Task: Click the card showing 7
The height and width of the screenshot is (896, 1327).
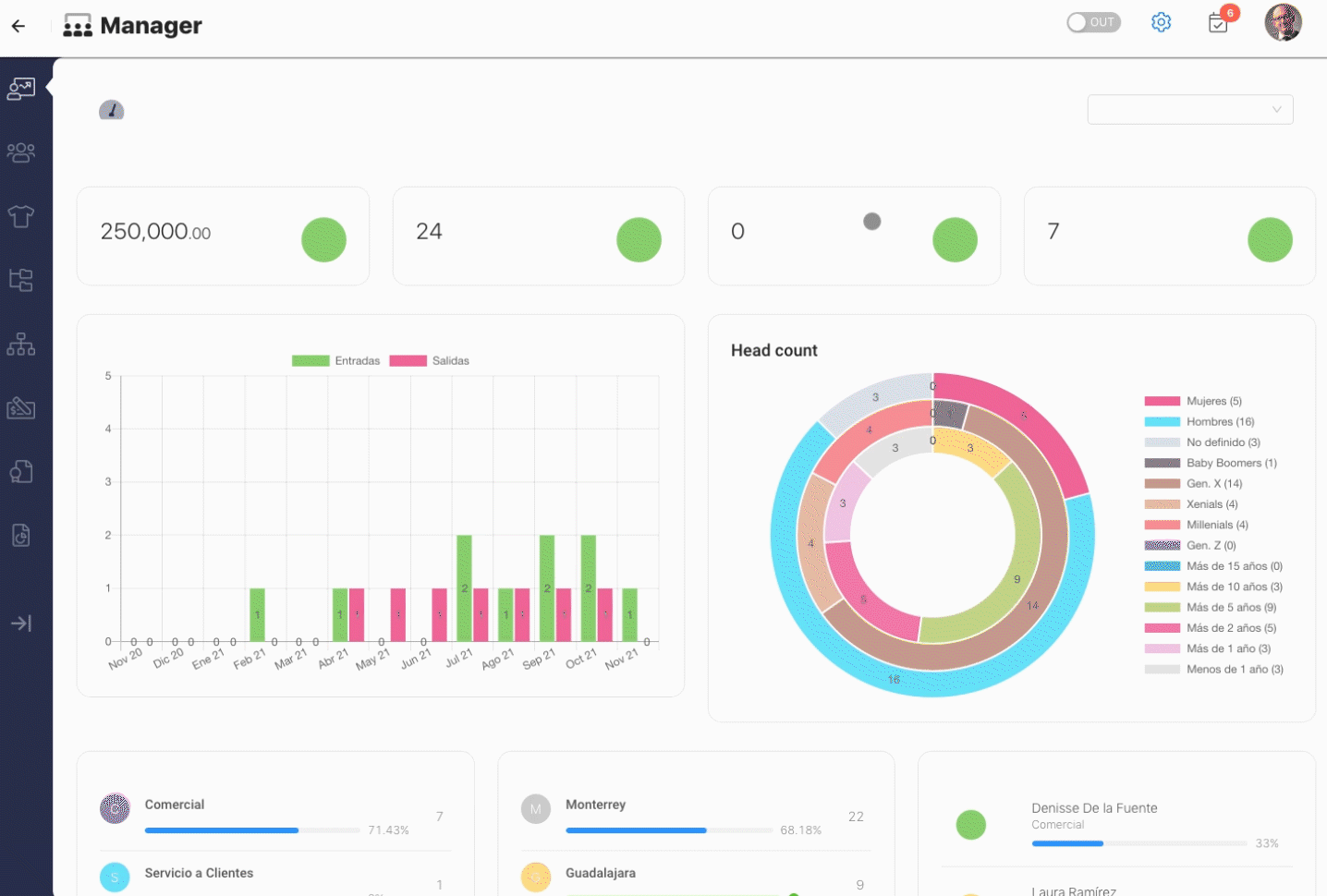Action: tap(1170, 236)
